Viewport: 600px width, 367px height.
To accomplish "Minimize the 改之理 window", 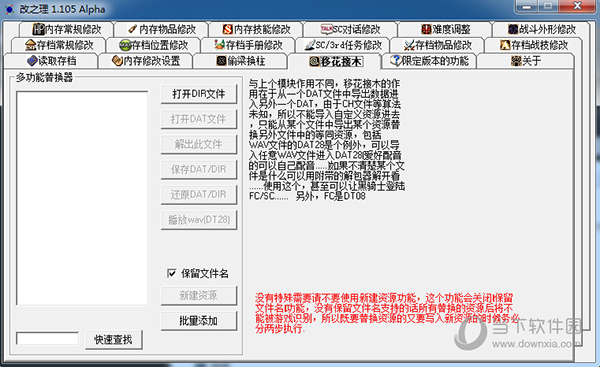I will coord(527,6).
